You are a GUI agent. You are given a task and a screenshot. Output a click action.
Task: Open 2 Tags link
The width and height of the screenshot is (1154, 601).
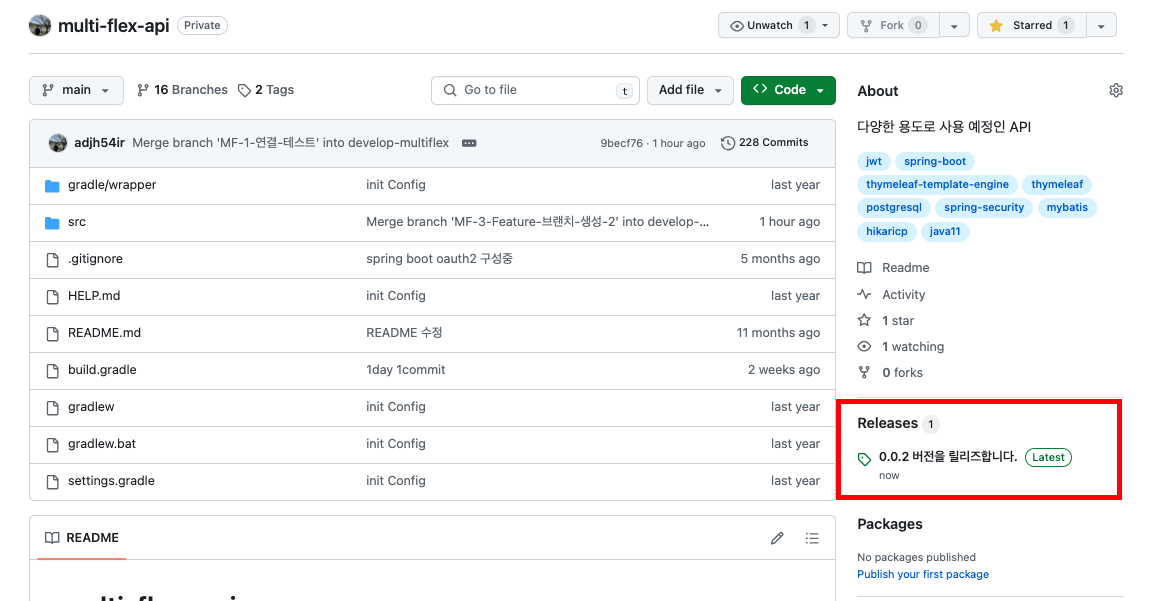point(266,90)
